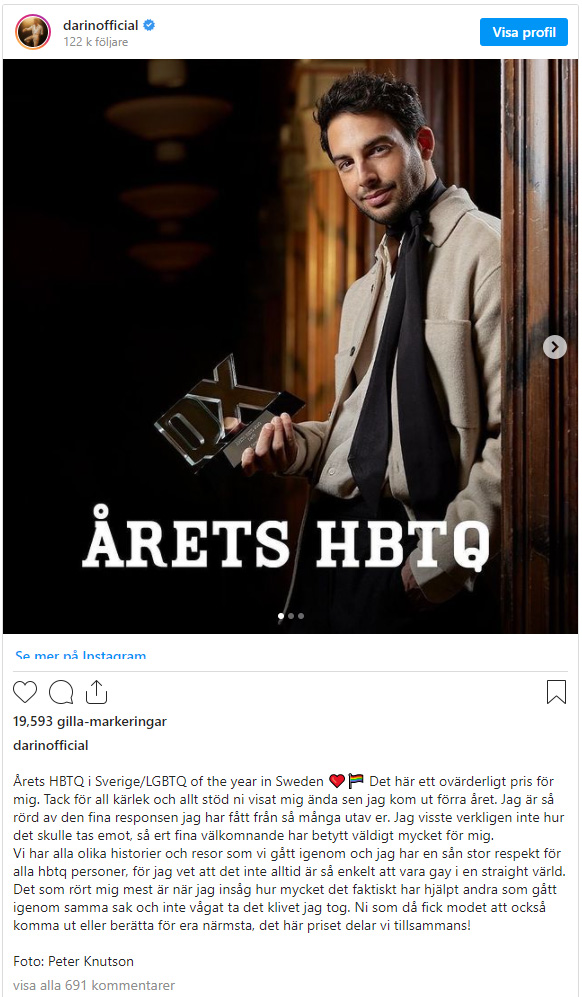The width and height of the screenshot is (582, 997).
Task: Click darinofficial name above the caption
Action: click(x=51, y=745)
